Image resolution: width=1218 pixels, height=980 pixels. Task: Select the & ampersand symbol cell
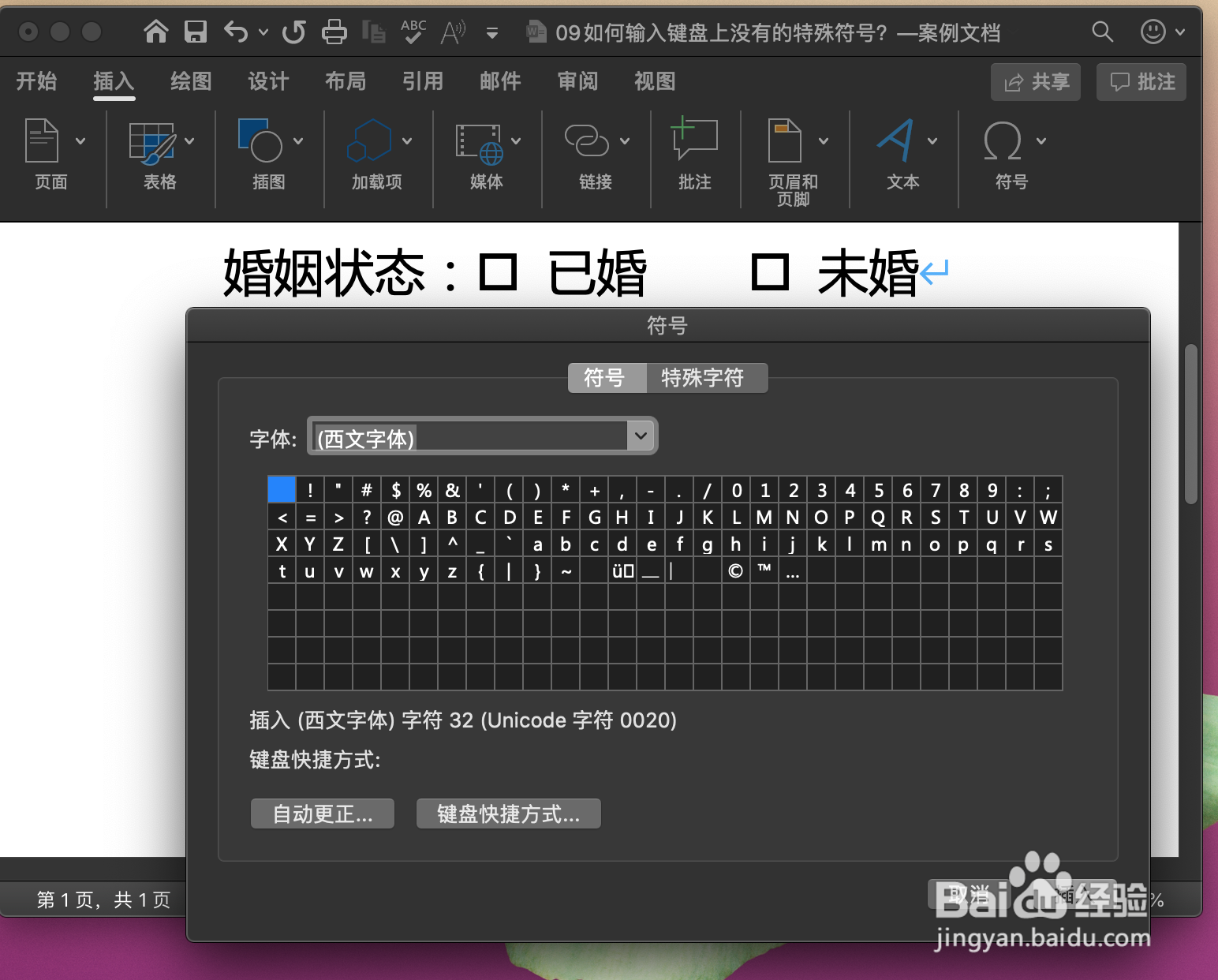(x=452, y=490)
